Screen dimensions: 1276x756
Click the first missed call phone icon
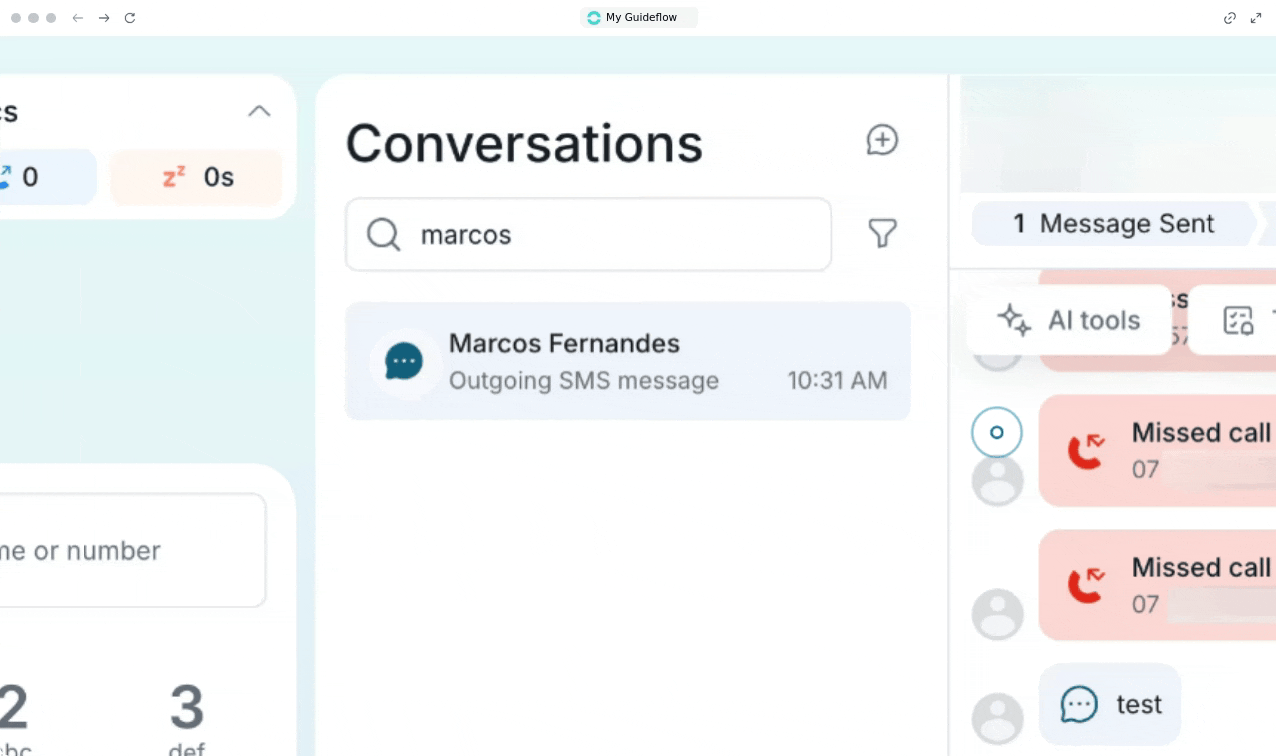1086,451
